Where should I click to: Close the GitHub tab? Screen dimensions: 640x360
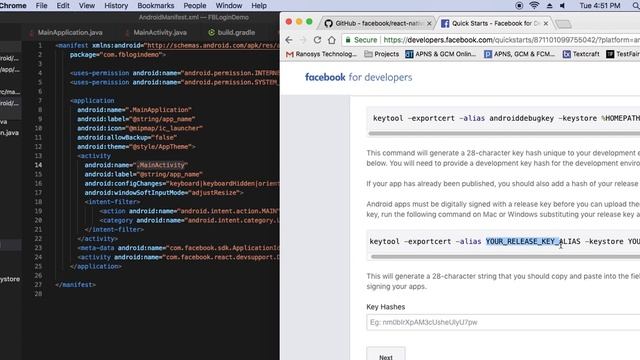(429, 24)
